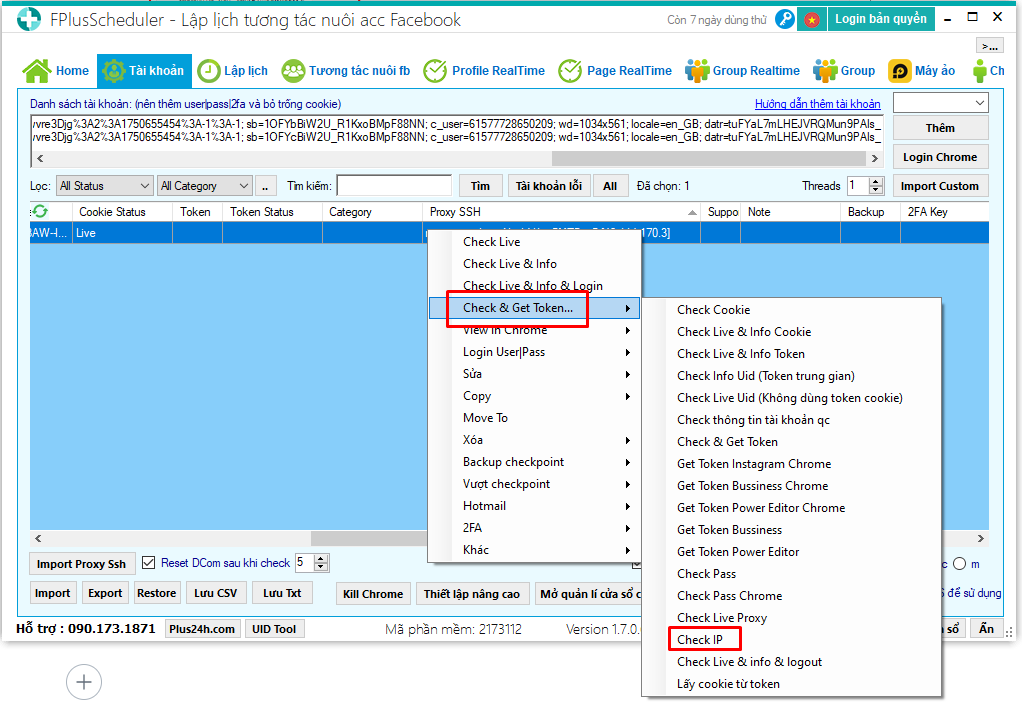The width and height of the screenshot is (1022, 702).
Task: Click the Import Custom button
Action: click(x=941, y=186)
